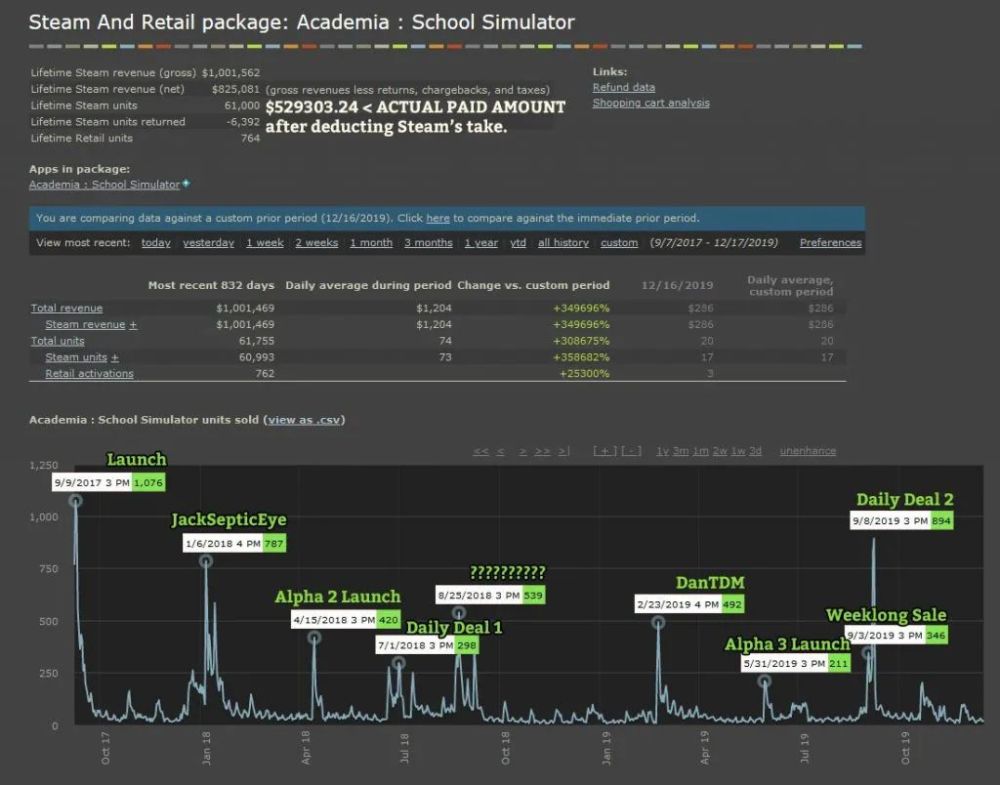The image size is (1000, 785).
Task: Expand the Steam revenue row breakdown
Action: (x=133, y=325)
